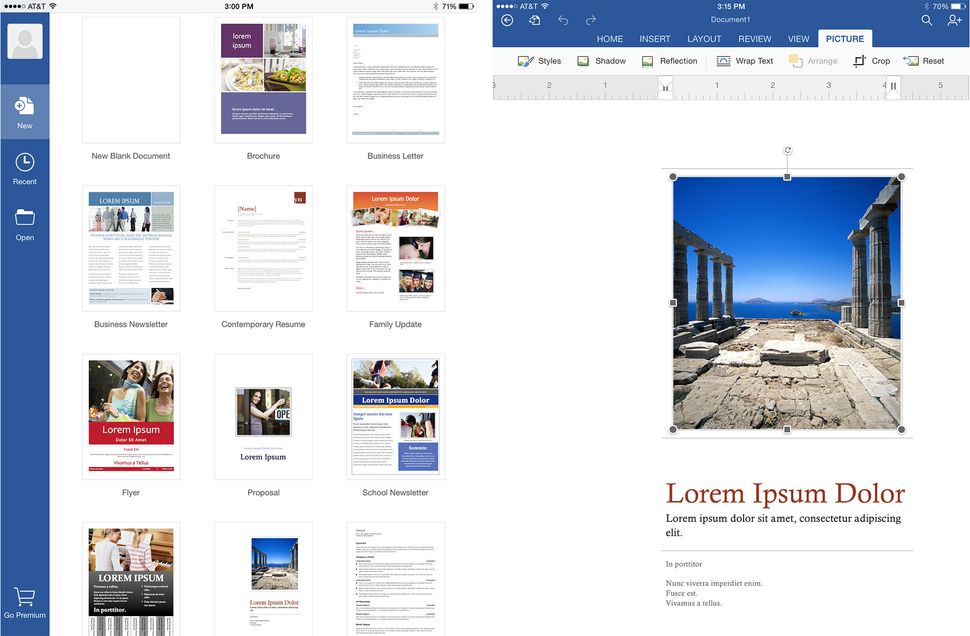This screenshot has width=970, height=636.
Task: Open the Wrap Text options
Action: tap(744, 60)
